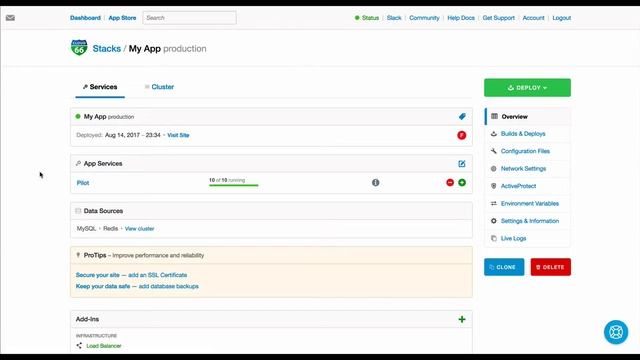Open Configuration Files page
Screen dimensions: 640x360
525,151
